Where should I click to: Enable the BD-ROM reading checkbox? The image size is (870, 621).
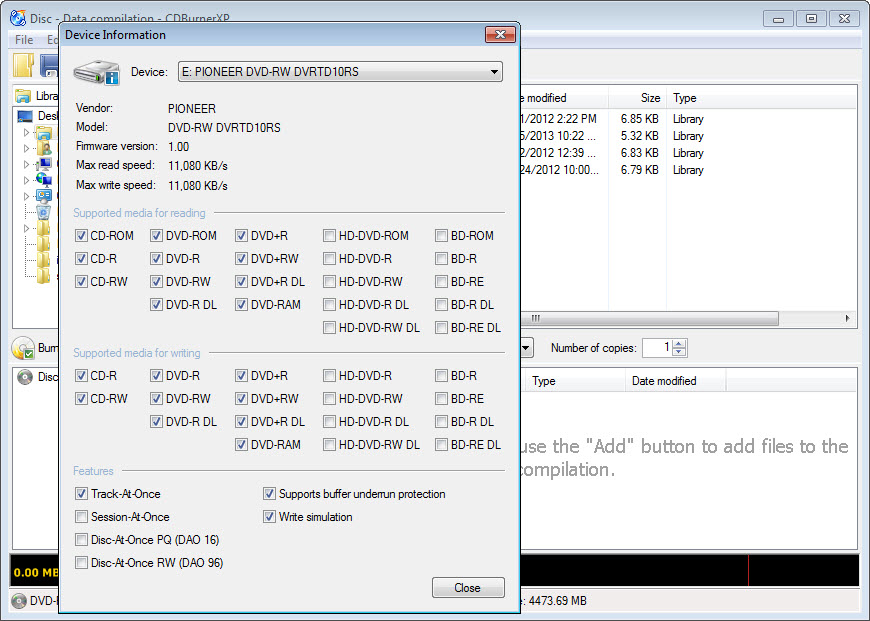click(x=442, y=236)
